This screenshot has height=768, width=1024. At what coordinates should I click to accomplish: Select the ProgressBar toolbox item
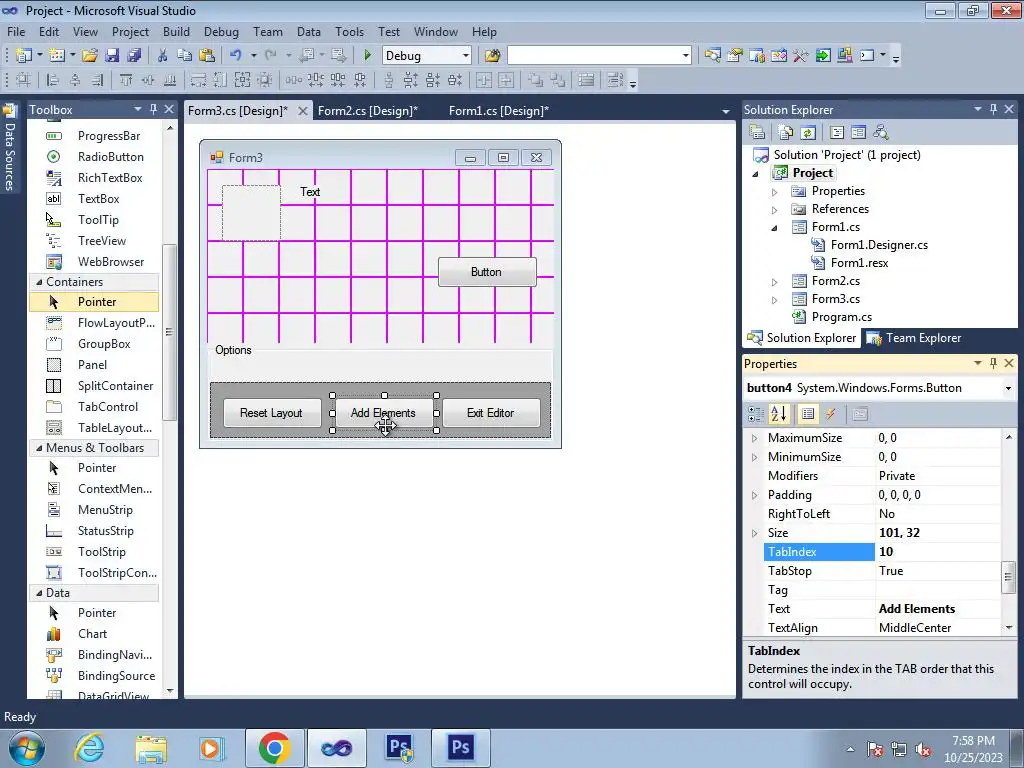tap(95, 136)
